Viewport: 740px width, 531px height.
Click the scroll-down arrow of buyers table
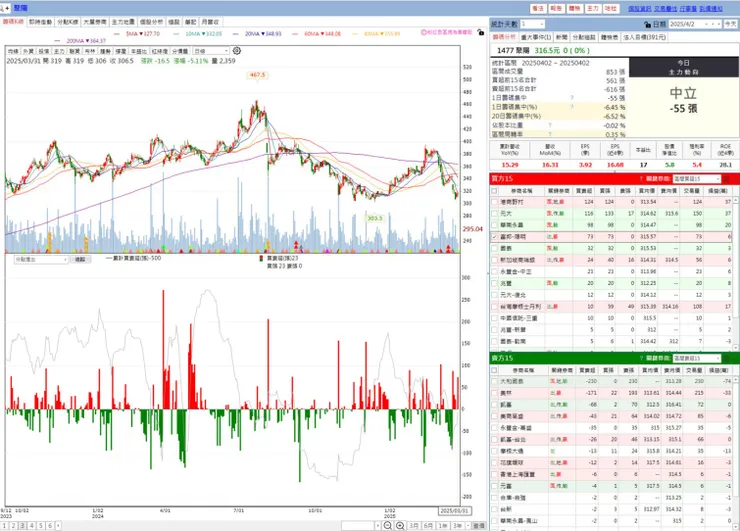[736, 347]
